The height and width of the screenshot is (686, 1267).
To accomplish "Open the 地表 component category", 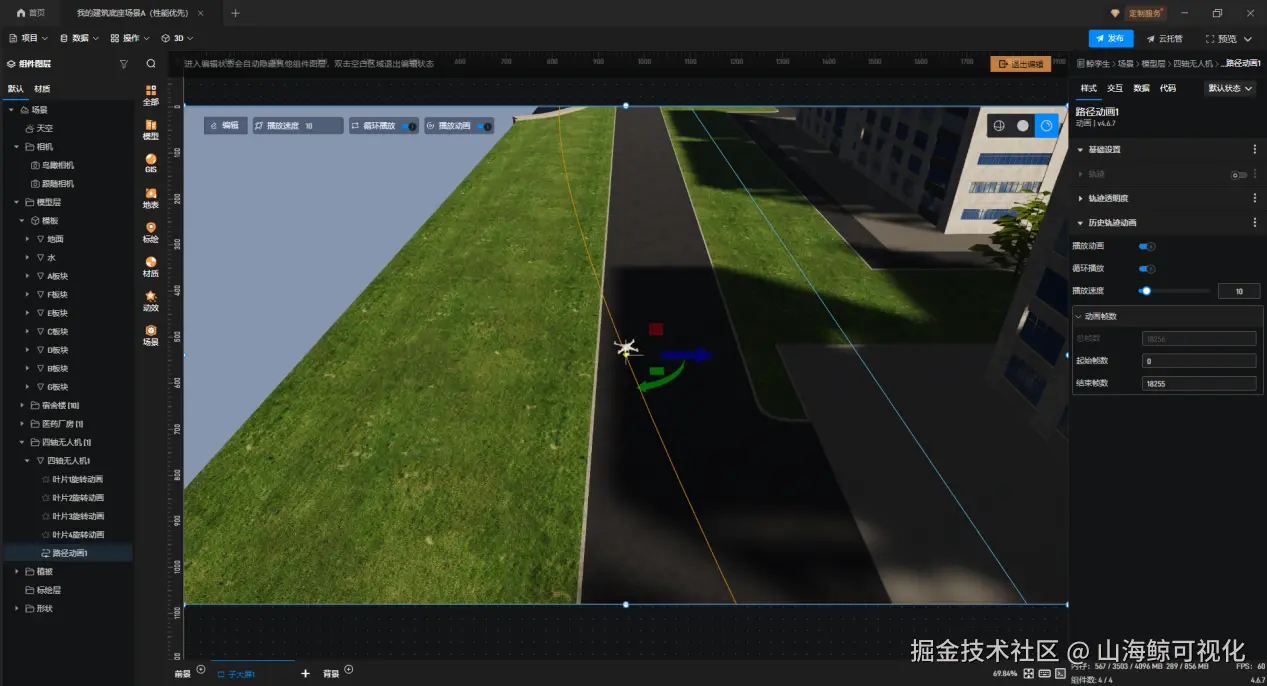I will coord(151,198).
